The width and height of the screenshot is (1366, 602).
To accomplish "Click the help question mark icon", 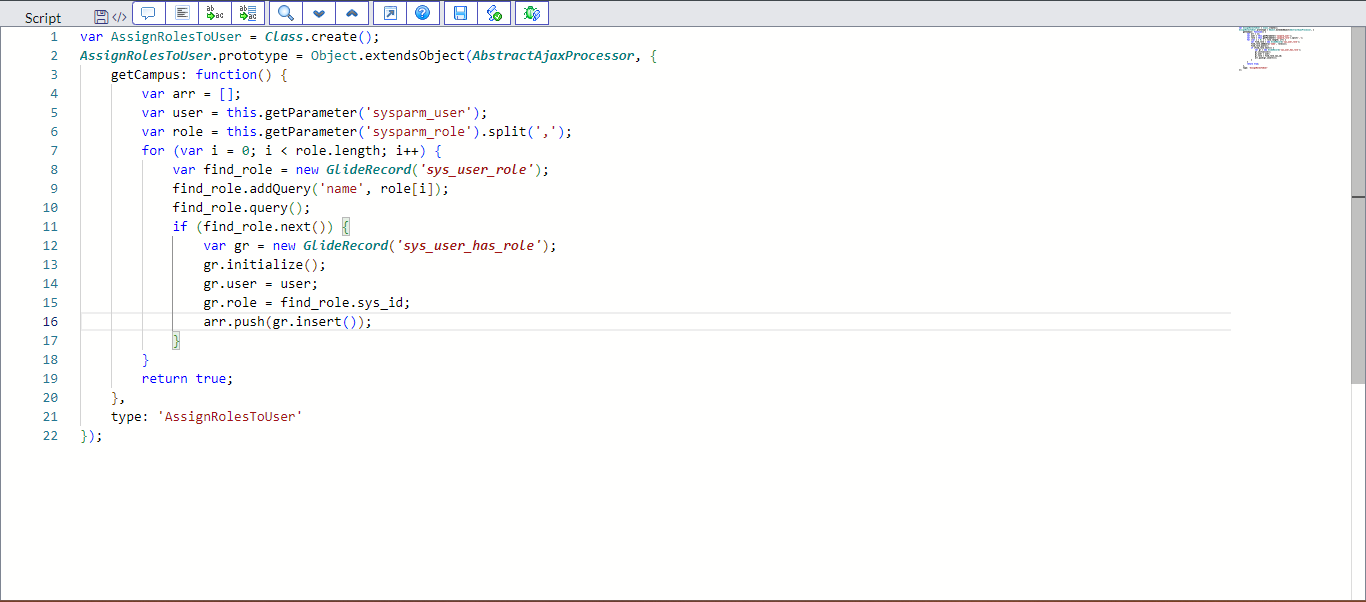I will click(423, 12).
